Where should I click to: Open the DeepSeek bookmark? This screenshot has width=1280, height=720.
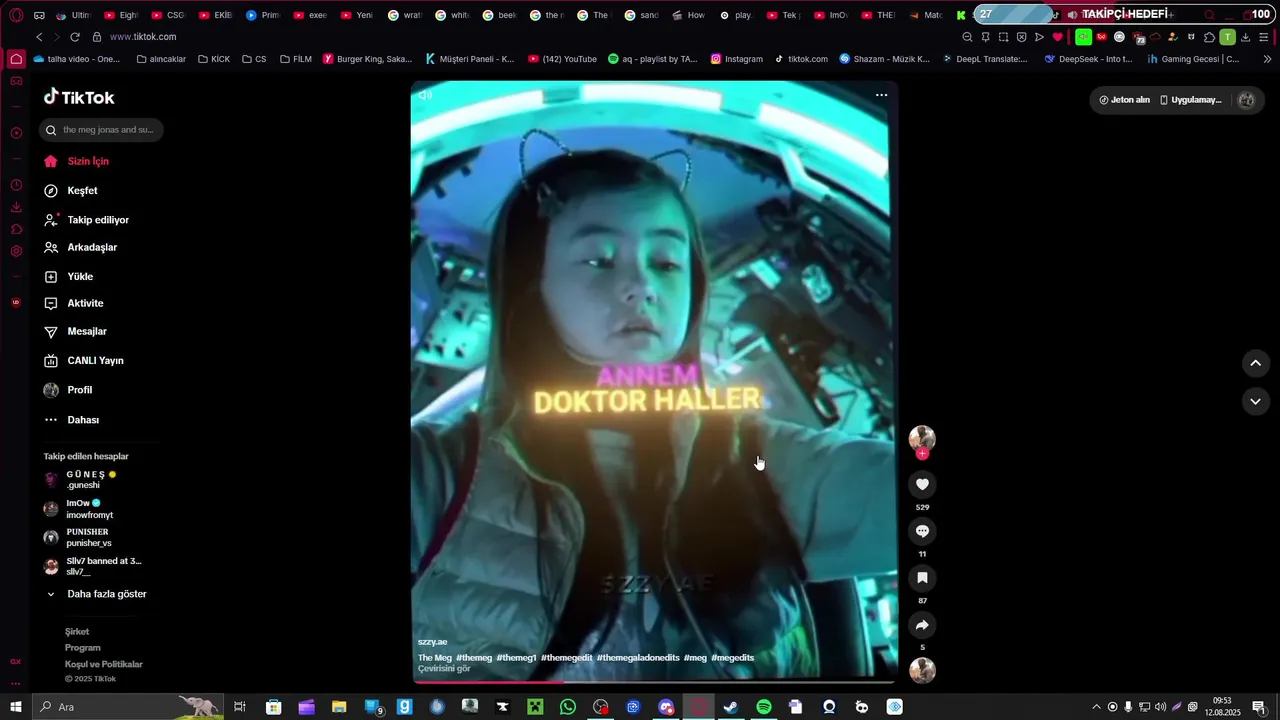pyautogui.click(x=1088, y=59)
